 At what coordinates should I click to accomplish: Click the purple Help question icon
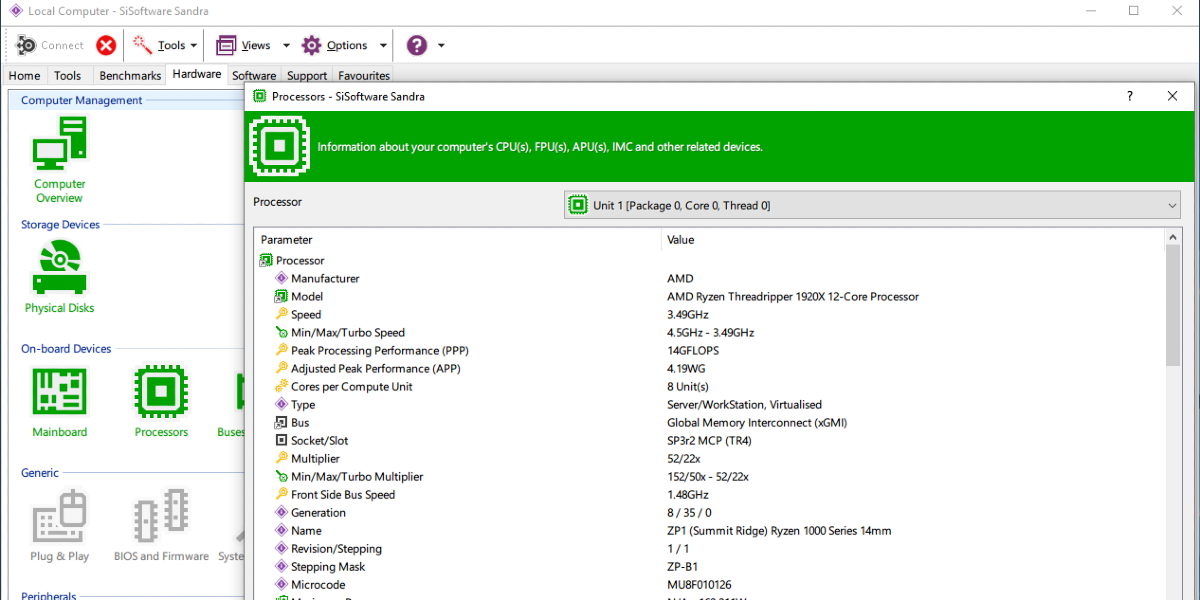417,45
